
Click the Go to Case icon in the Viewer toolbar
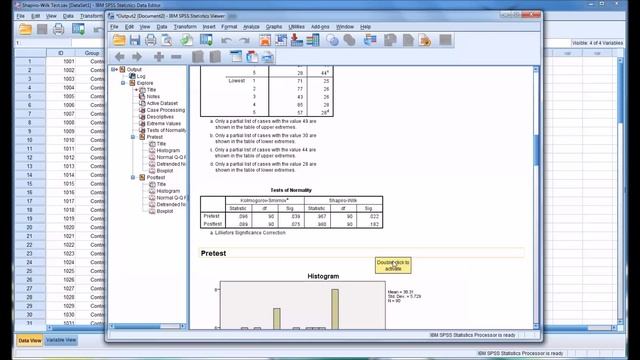pos(281,40)
